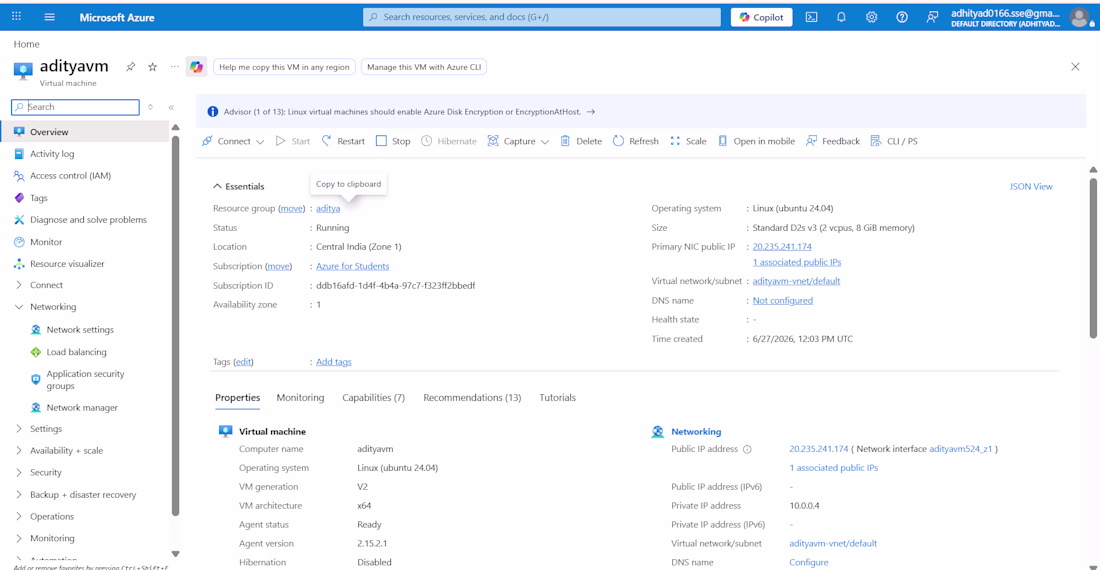Add adityavm to favorites star
Viewport: 1100px width, 570px height.
[x=152, y=67]
